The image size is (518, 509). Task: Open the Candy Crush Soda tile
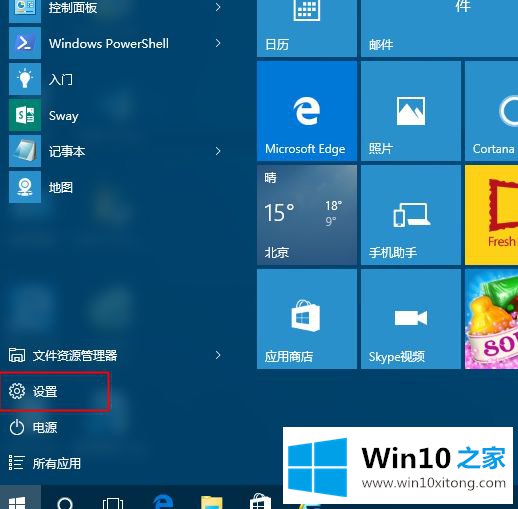click(491, 319)
